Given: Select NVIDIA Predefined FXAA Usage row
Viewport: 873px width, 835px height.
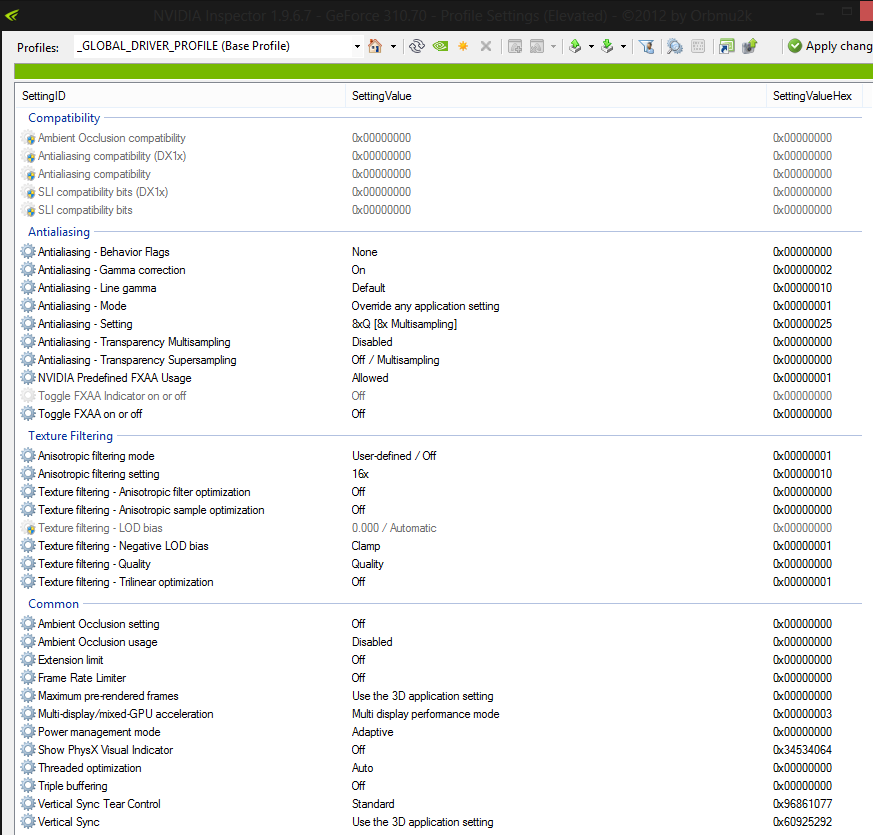Looking at the screenshot, I should click(440, 378).
